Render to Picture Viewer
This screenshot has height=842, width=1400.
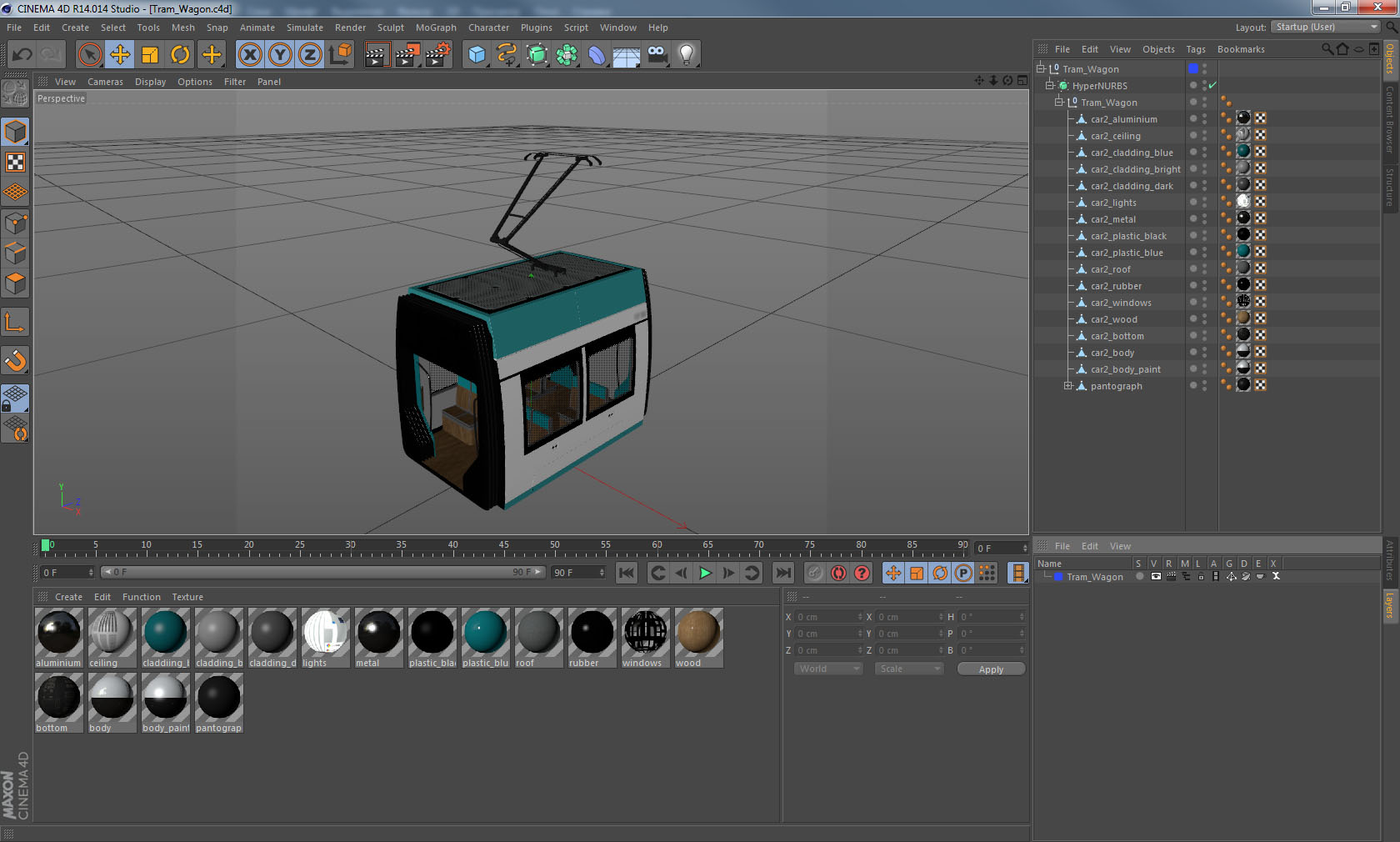click(407, 55)
